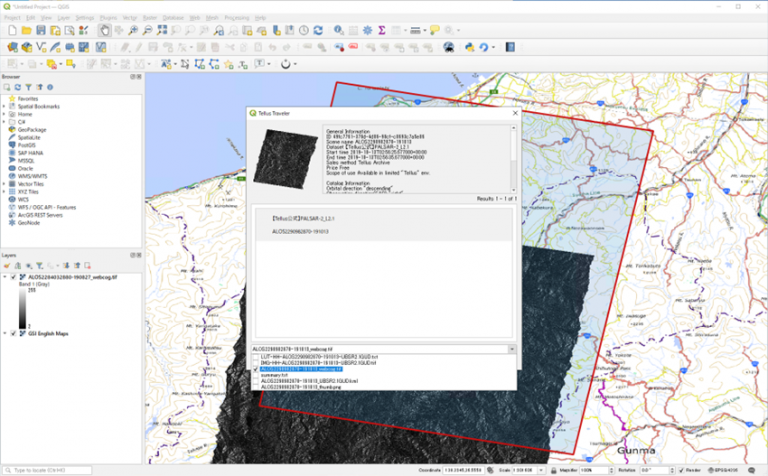Open the Raster menu
Screen dimensions: 768x476
(150, 18)
